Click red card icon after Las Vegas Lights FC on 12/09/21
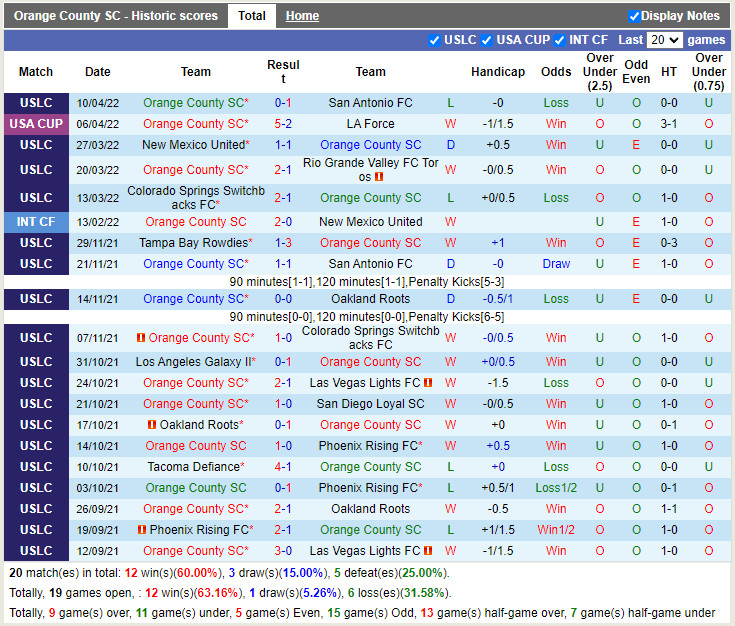 tap(428, 551)
